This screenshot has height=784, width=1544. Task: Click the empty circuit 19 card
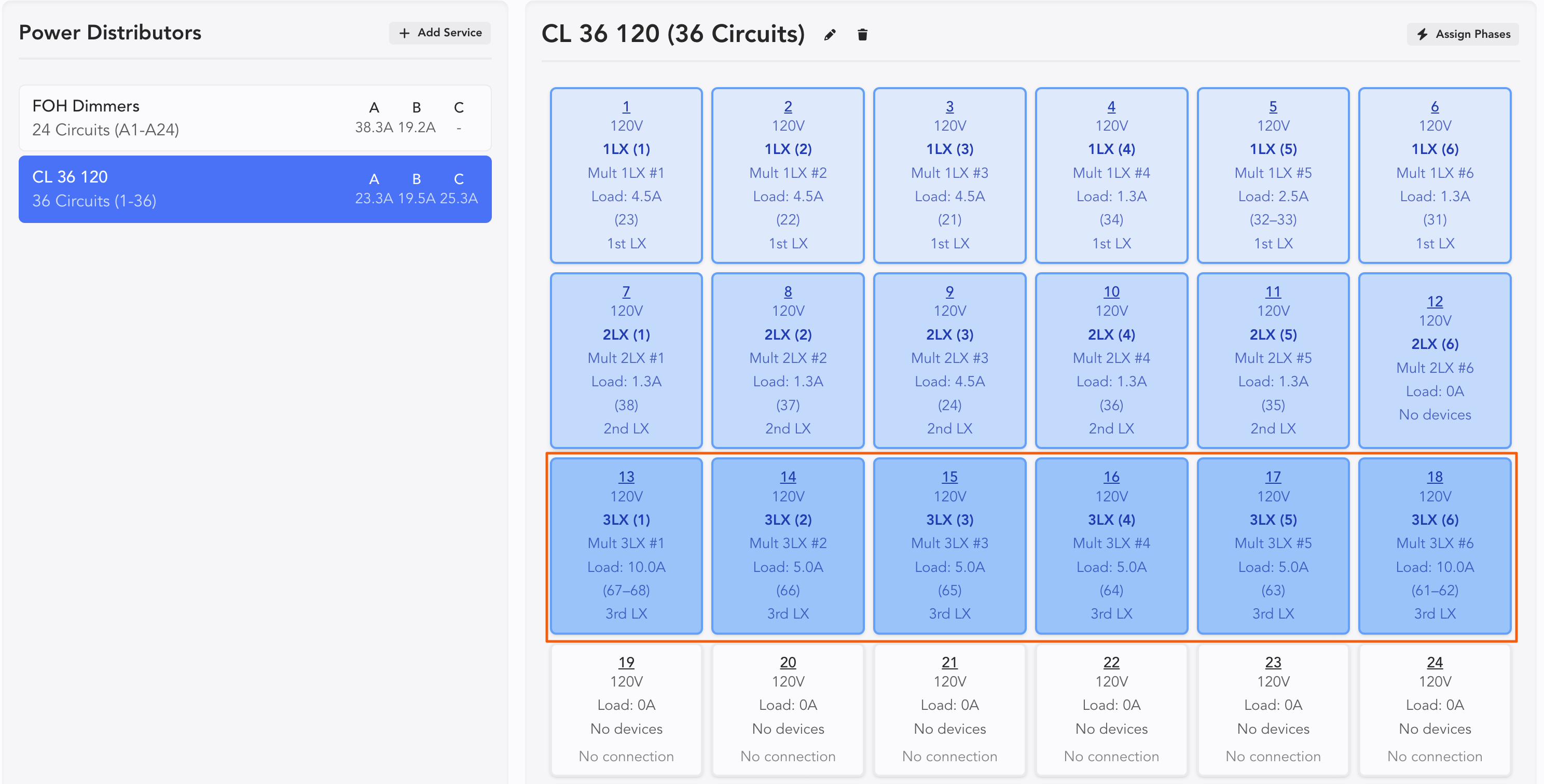(x=626, y=713)
